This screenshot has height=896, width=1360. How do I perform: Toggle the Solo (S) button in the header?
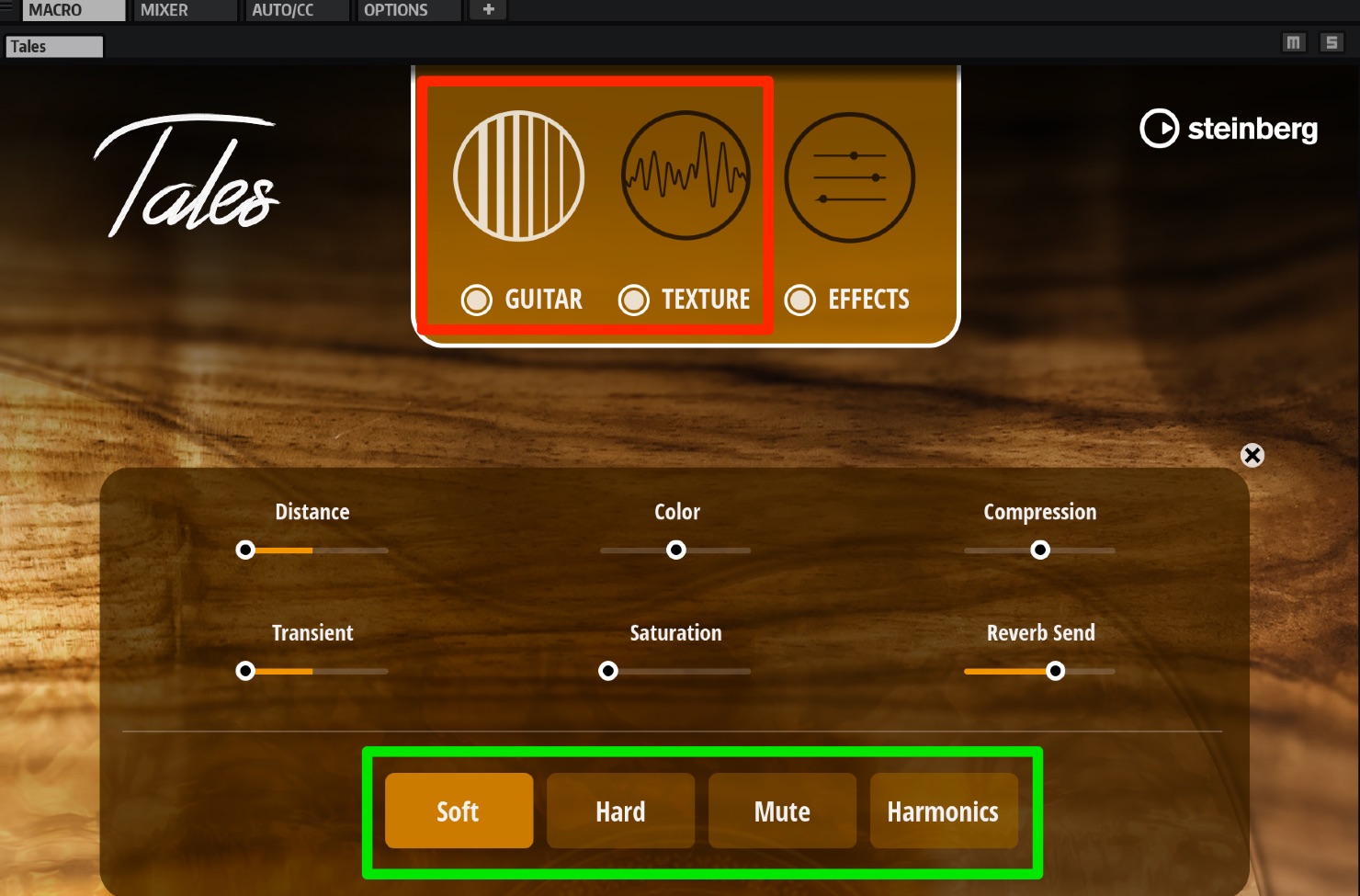(1332, 42)
